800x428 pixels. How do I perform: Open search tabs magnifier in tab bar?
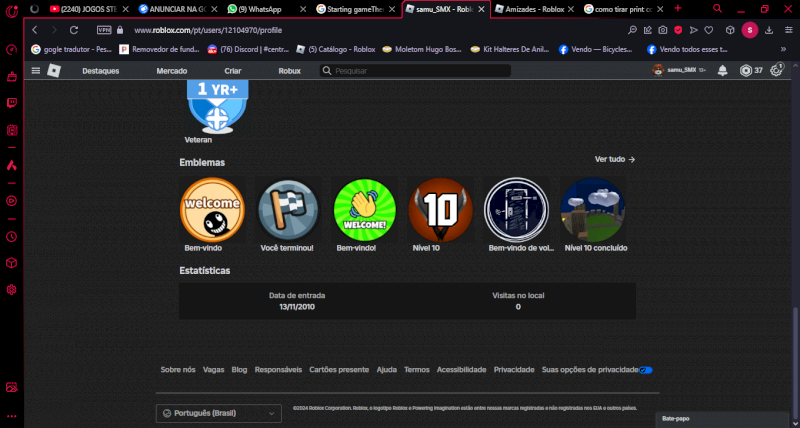(717, 9)
